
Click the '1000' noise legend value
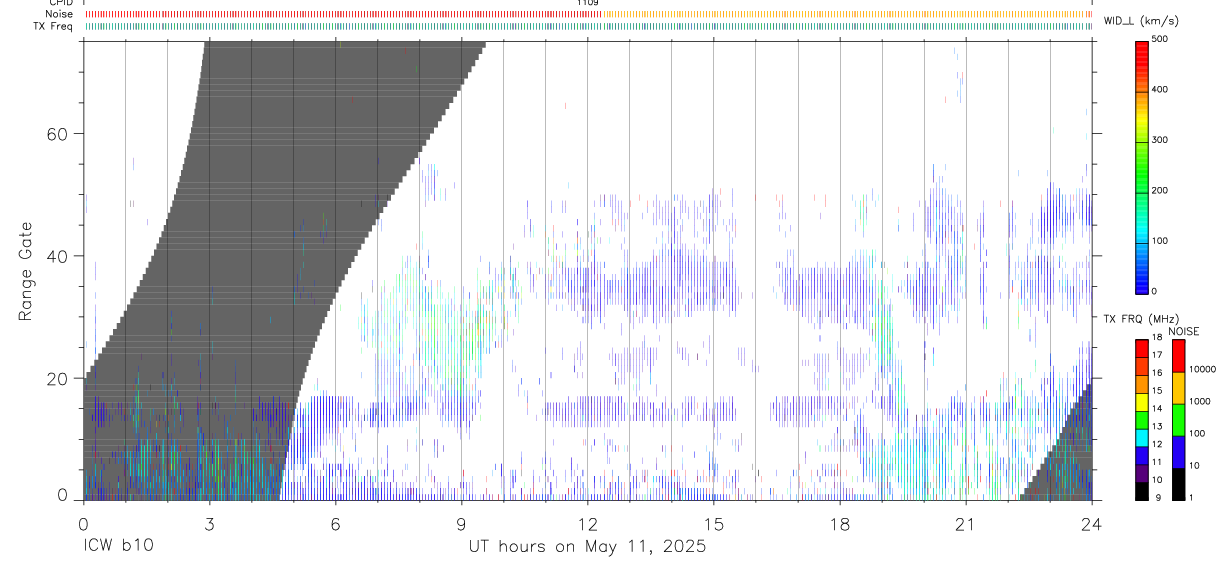[x=1199, y=401]
